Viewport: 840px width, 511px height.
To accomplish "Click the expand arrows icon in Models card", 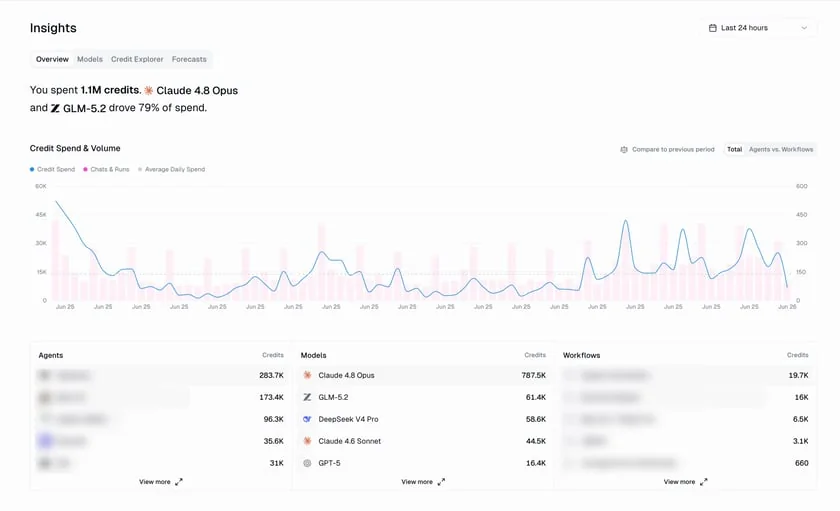I will pyautogui.click(x=441, y=482).
